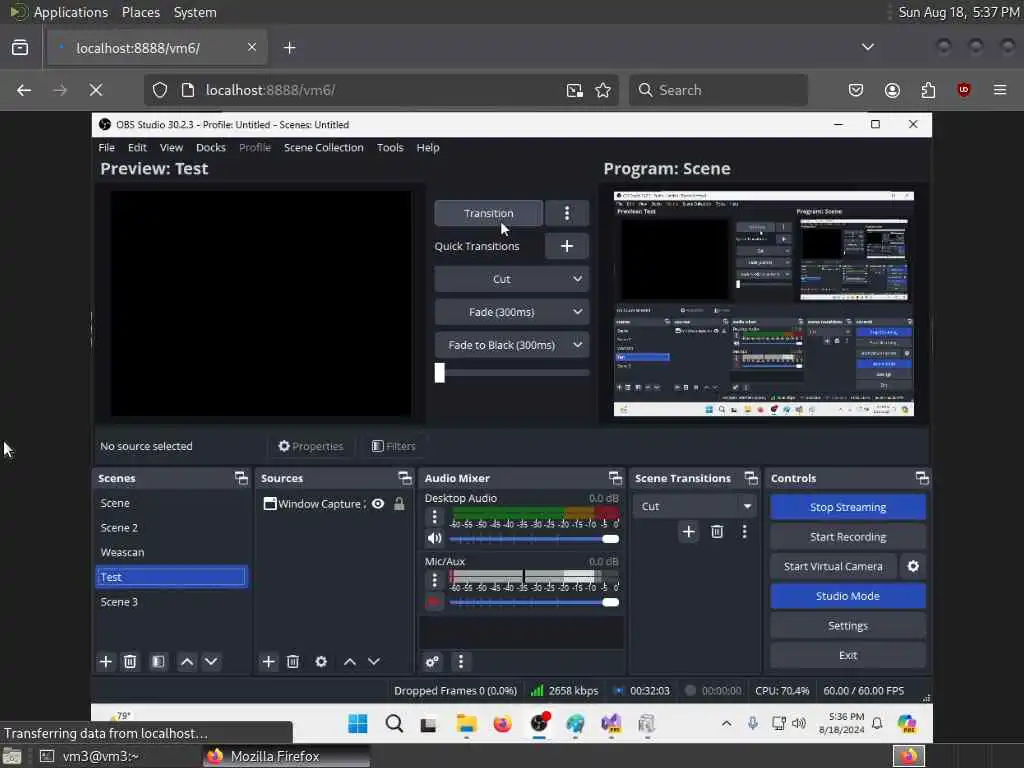Add a scene transition with plus icon
Screen dimensions: 1024x768
pyautogui.click(x=688, y=532)
